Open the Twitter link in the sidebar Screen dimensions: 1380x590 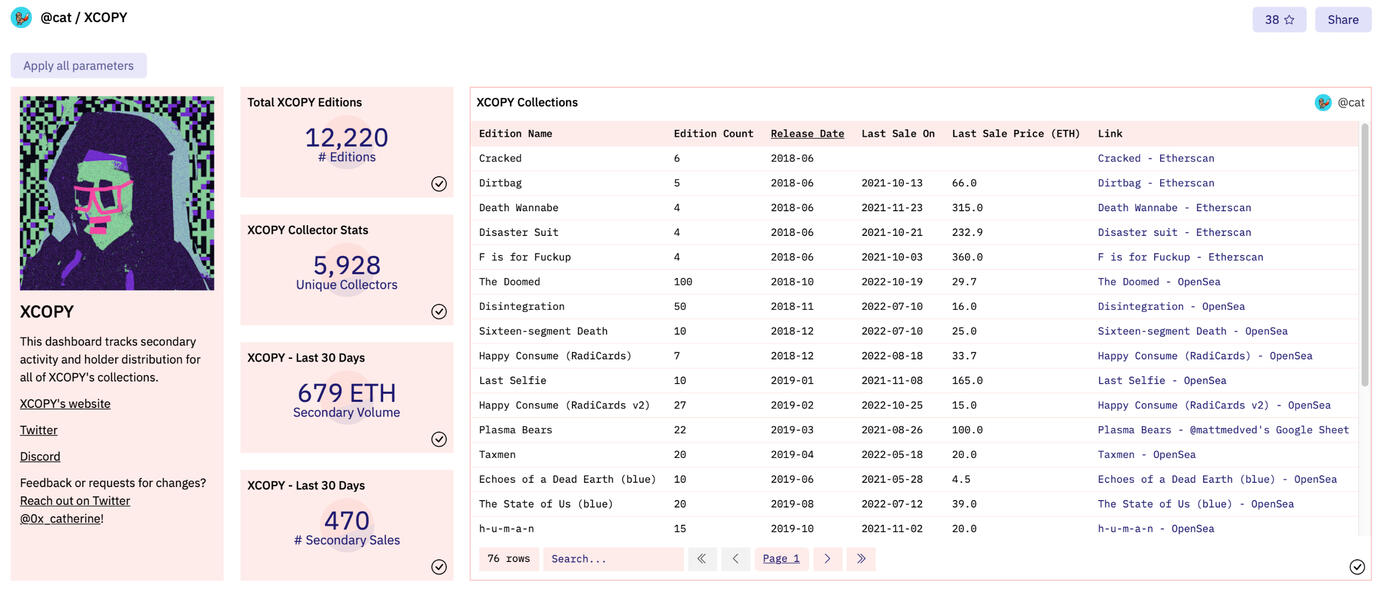click(37, 428)
